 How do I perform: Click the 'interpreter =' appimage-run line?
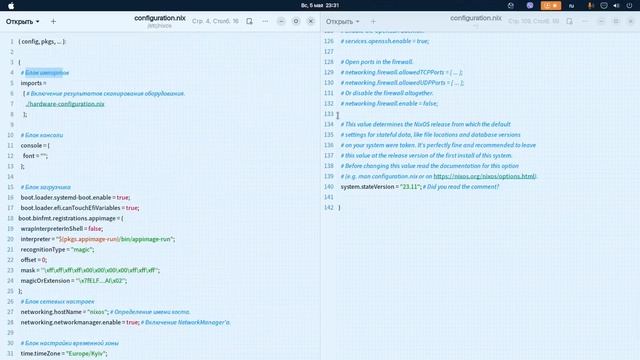pyautogui.click(x=98, y=239)
